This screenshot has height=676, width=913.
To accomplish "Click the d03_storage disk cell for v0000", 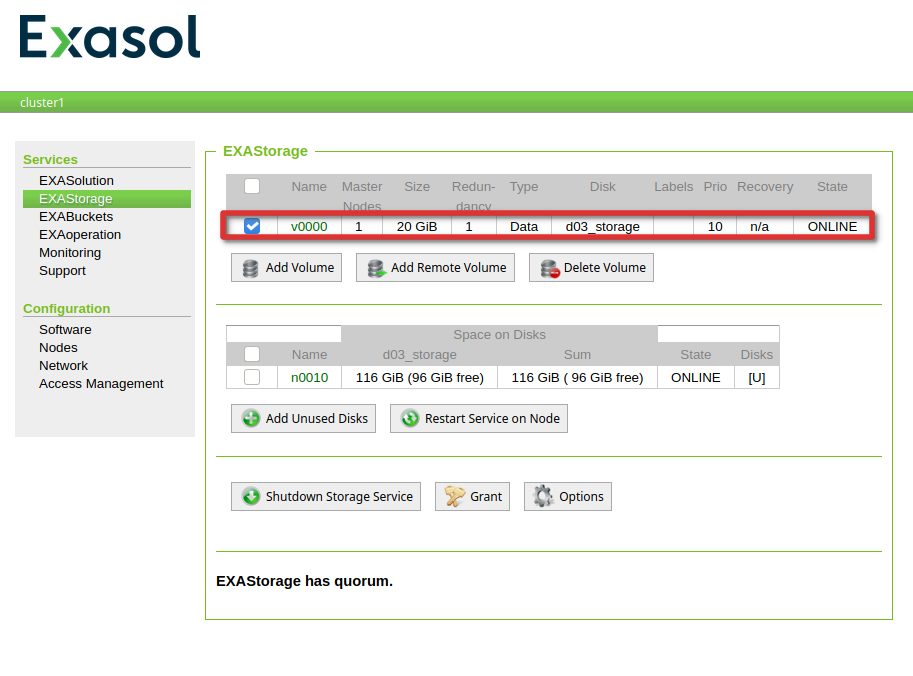I will pos(602,226).
